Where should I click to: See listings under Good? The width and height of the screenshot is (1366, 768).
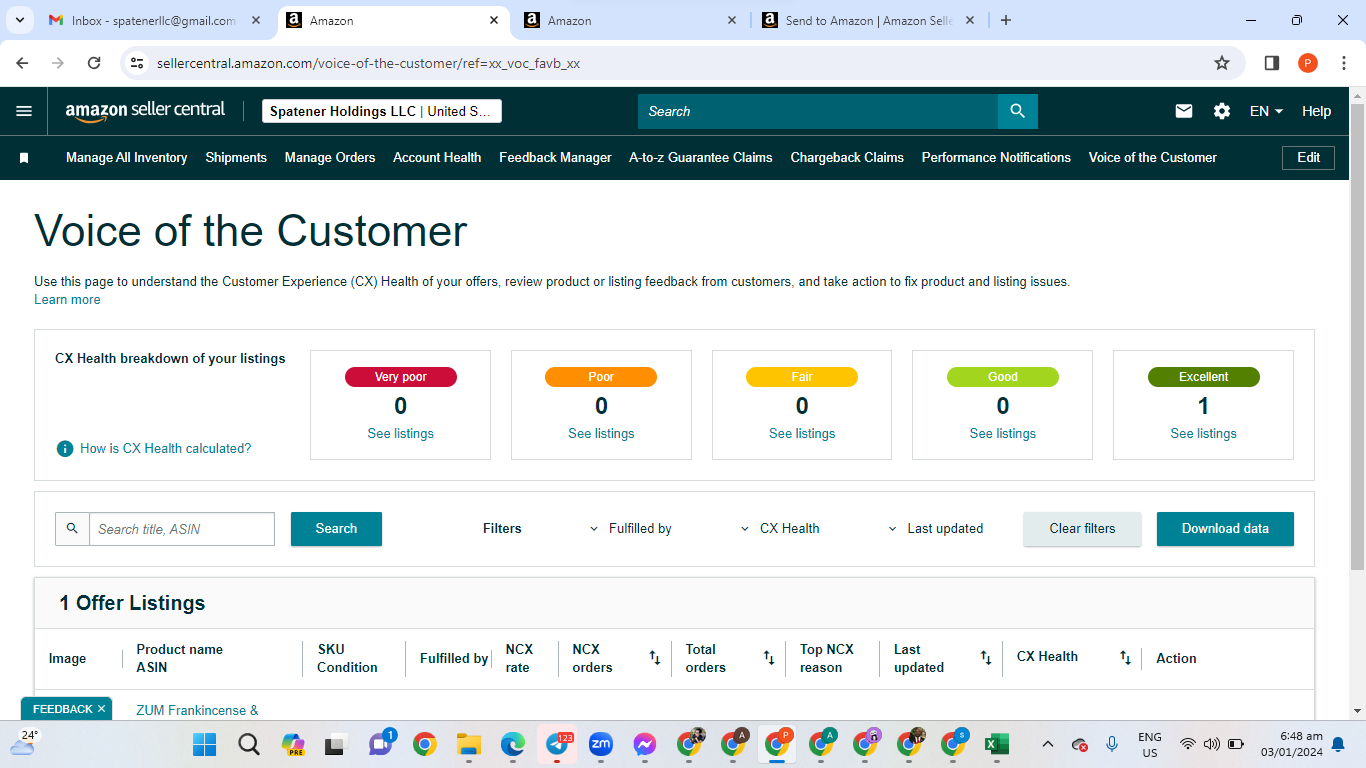(1002, 433)
